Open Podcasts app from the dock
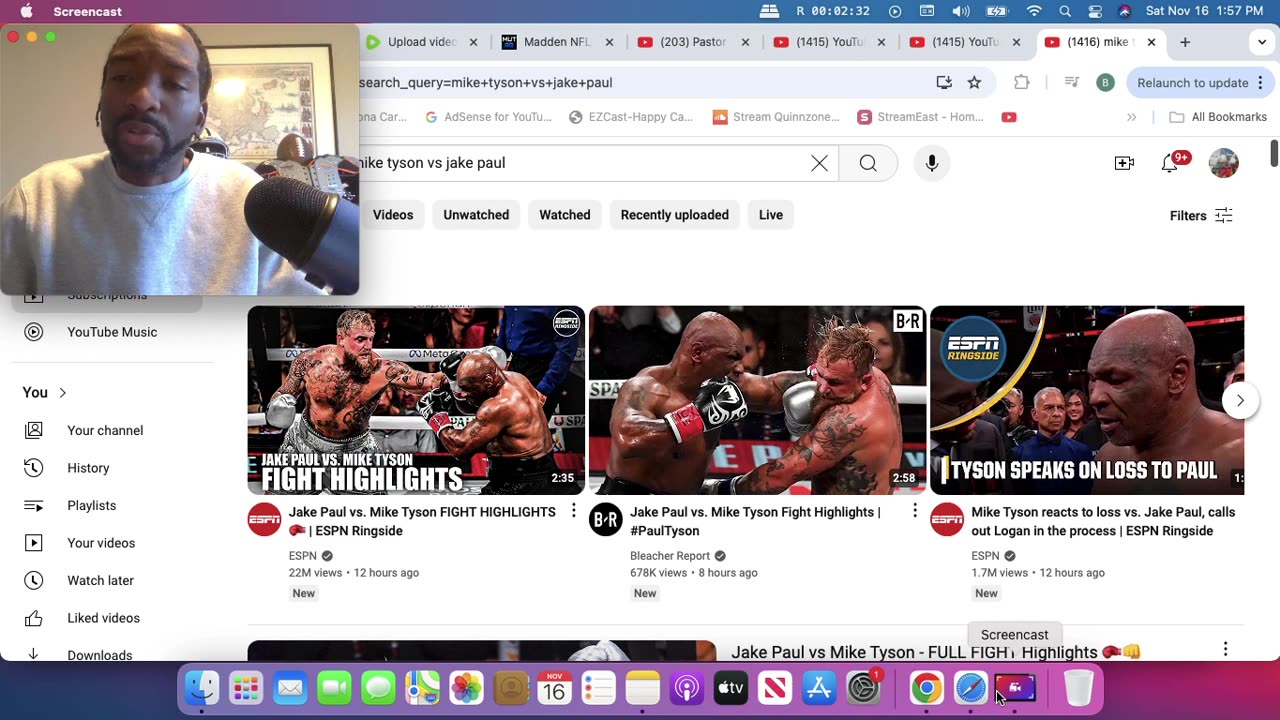This screenshot has width=1280, height=720. click(x=687, y=688)
